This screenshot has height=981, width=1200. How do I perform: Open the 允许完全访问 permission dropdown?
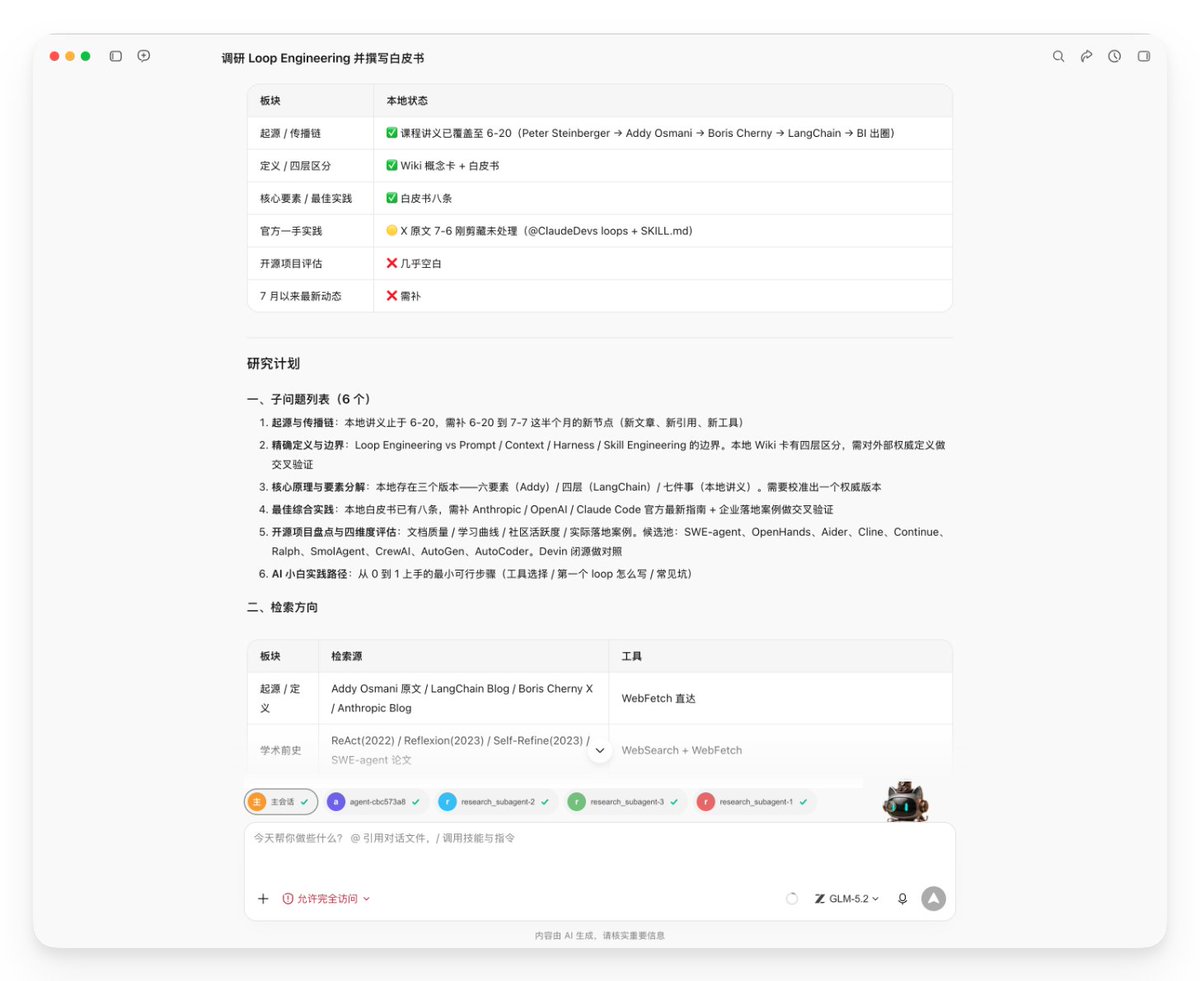tap(326, 899)
